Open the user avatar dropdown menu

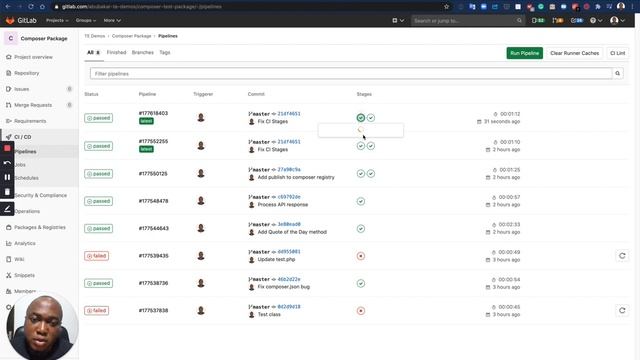(x=617, y=20)
